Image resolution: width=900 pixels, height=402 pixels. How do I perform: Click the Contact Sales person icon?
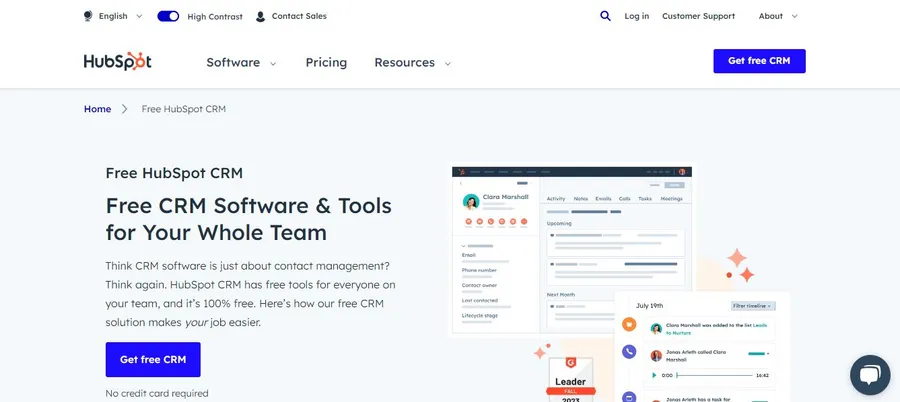click(x=260, y=16)
